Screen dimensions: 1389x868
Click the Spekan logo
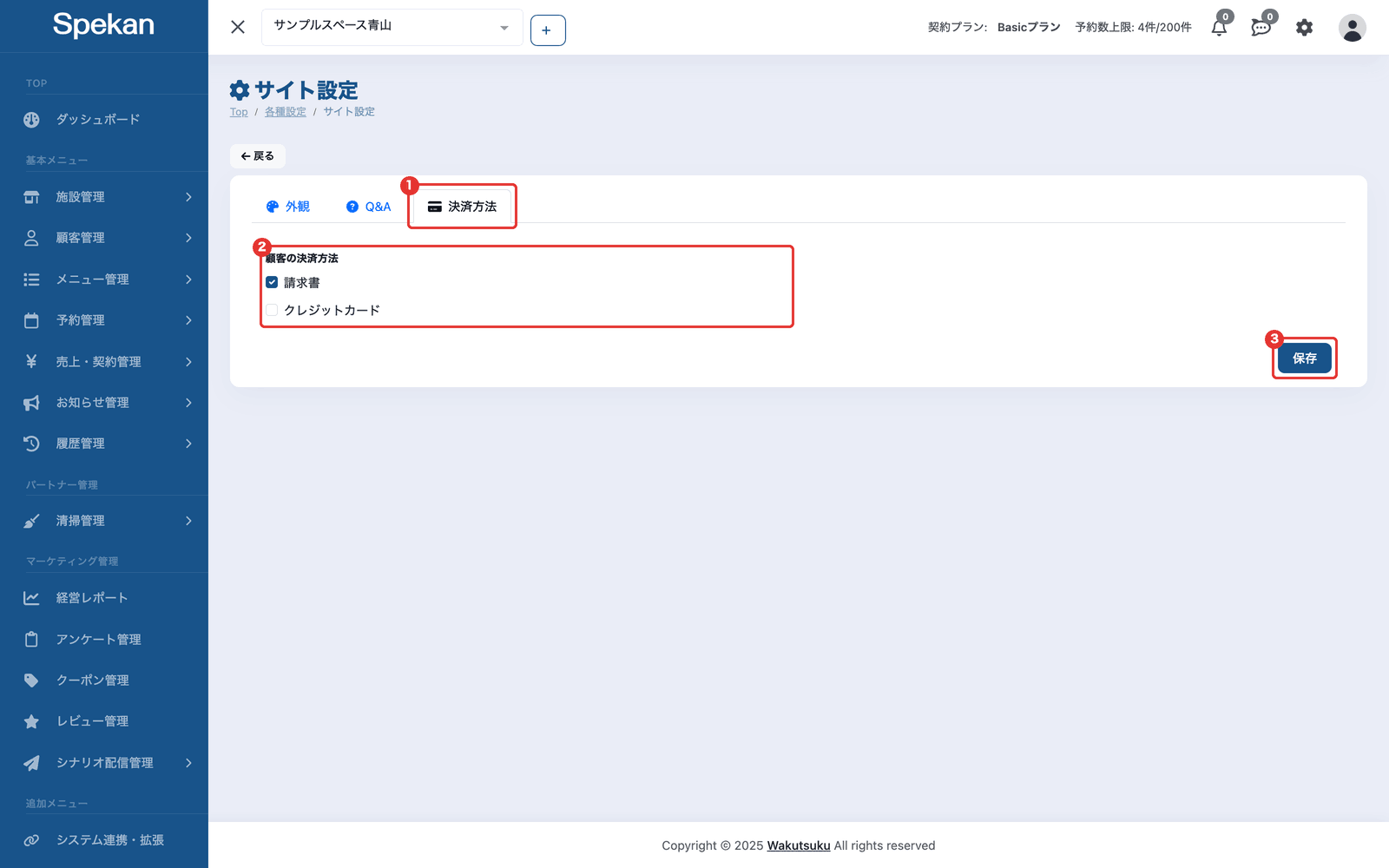[x=103, y=24]
